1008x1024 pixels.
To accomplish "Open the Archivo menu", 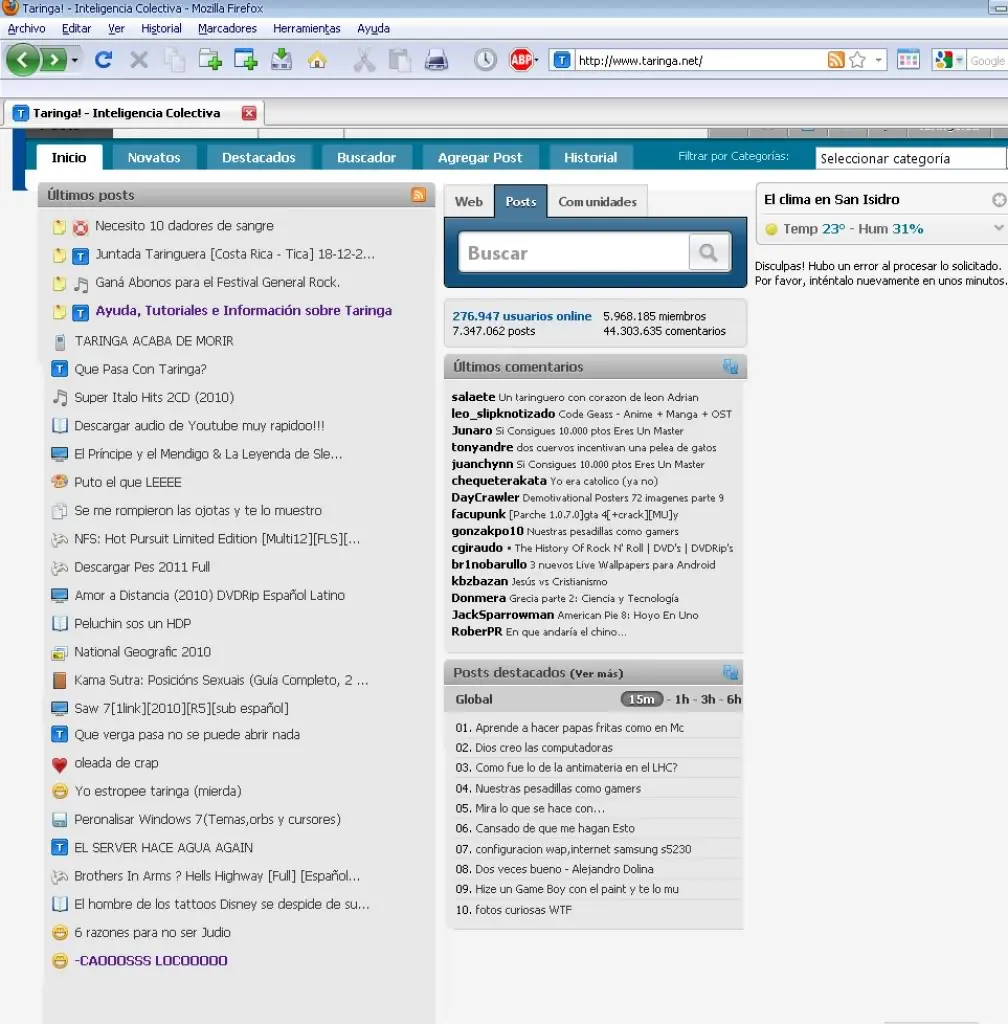I will (x=27, y=28).
